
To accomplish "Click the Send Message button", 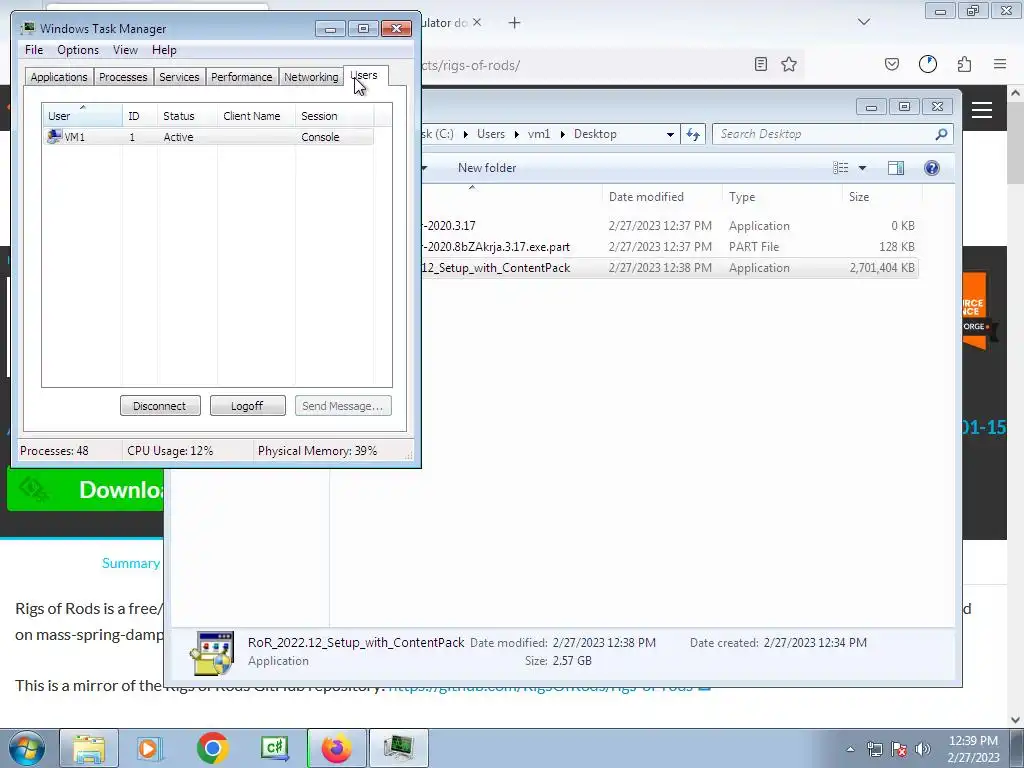I will [343, 406].
